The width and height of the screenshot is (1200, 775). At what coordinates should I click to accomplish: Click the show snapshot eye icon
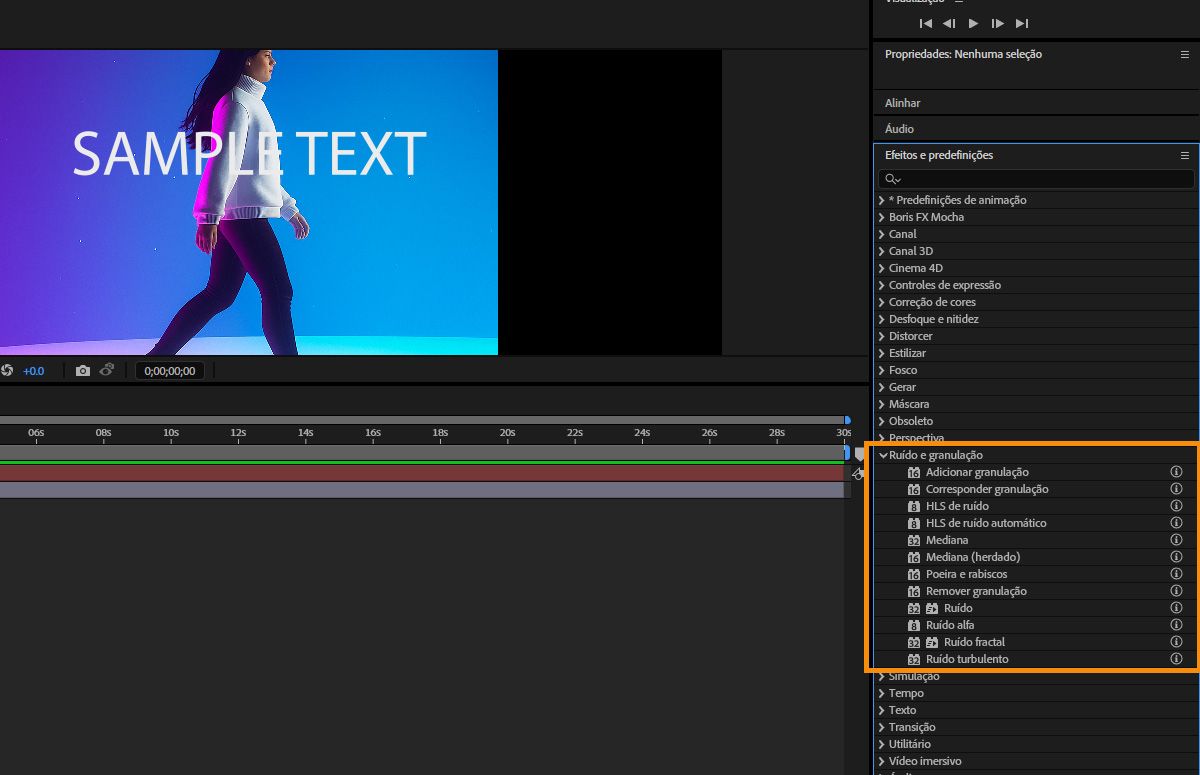[x=105, y=370]
